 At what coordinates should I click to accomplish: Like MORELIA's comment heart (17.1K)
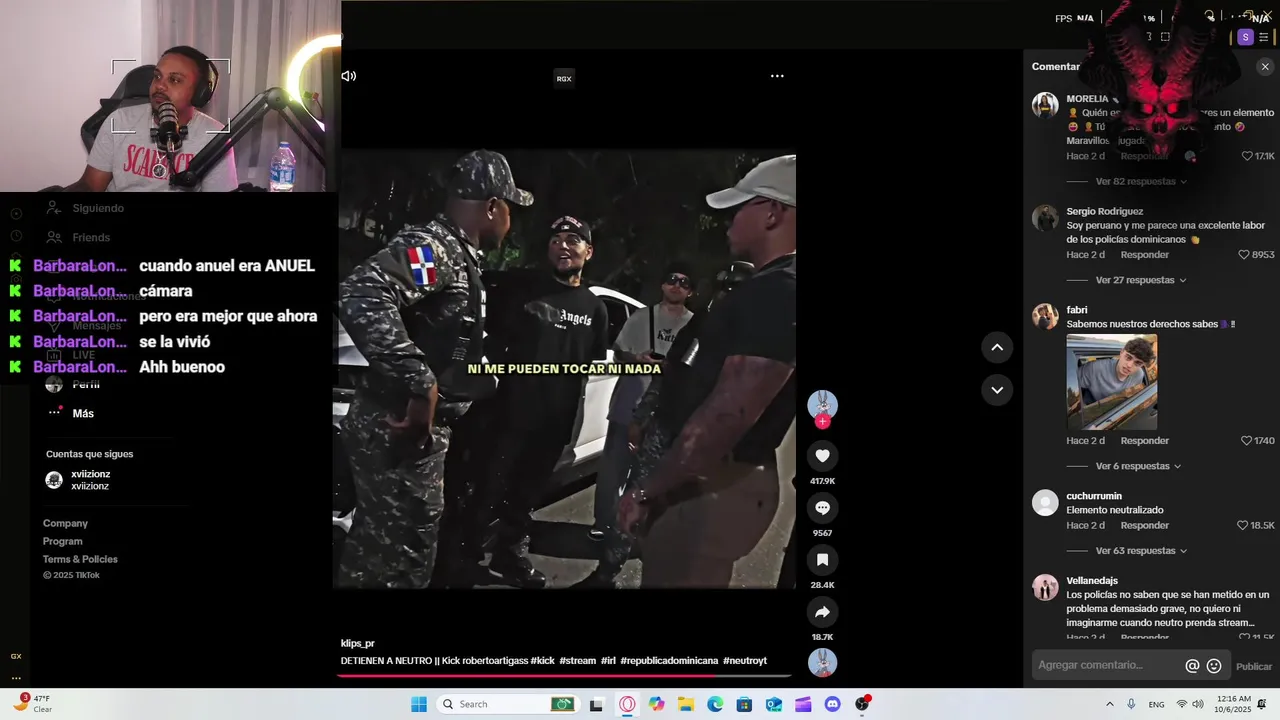(1247, 157)
